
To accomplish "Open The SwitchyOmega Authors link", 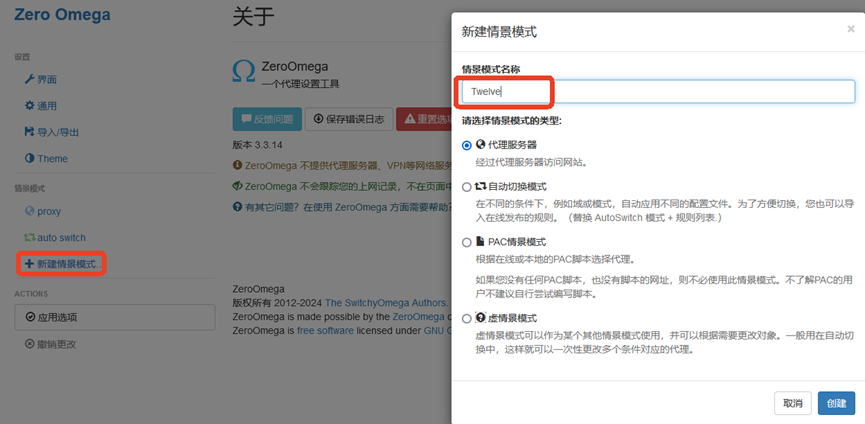I will (x=386, y=303).
